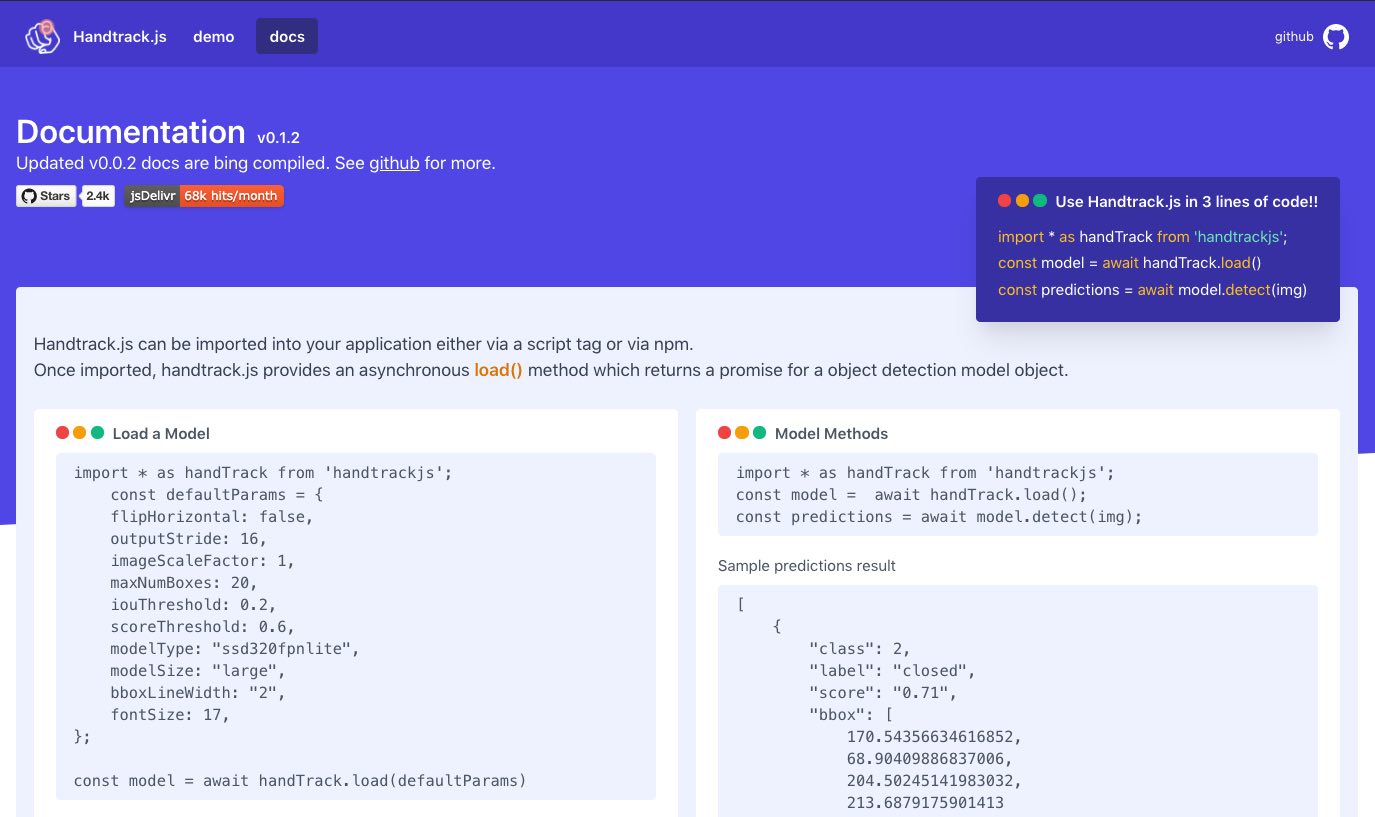Click the 'Sample predictions result' label
Screen dimensions: 1375x817
[x=807, y=566]
